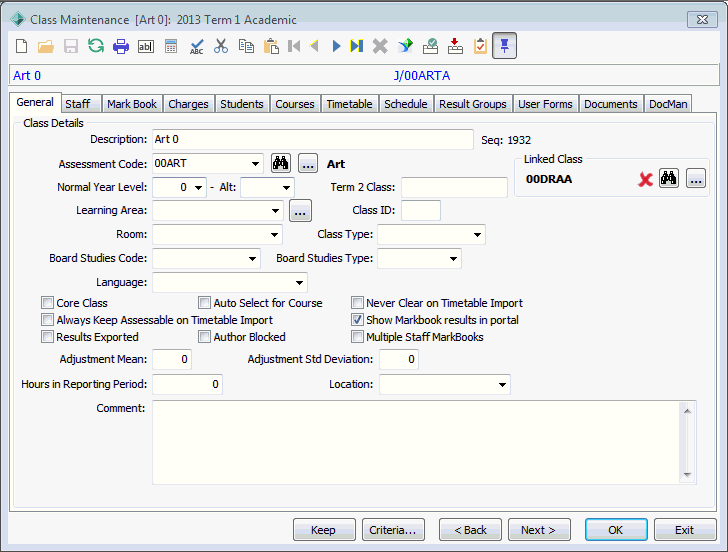Click the Description field
This screenshot has height=552, width=728.
point(312,139)
